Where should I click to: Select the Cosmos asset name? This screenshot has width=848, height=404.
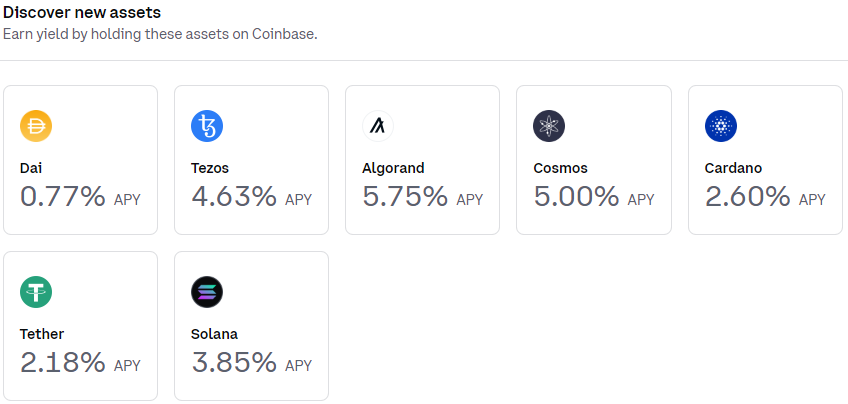561,168
